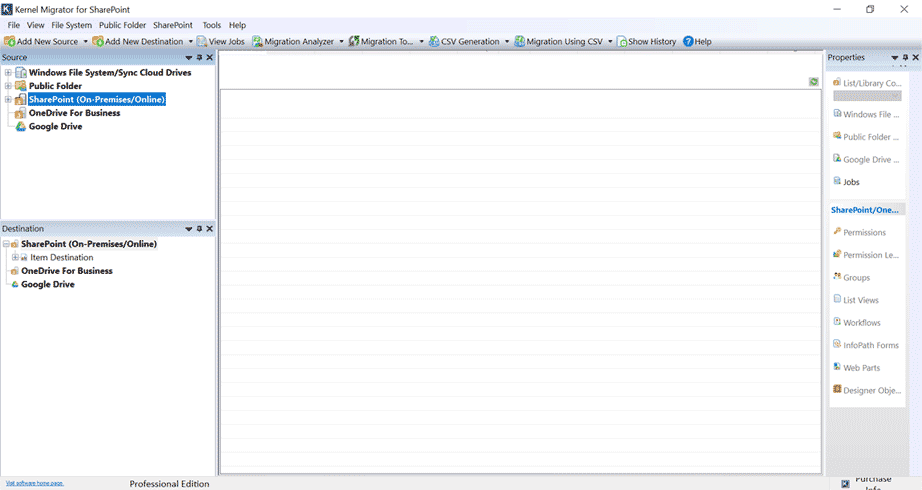
Task: Open Workflows in the Properties panel
Action: point(857,322)
